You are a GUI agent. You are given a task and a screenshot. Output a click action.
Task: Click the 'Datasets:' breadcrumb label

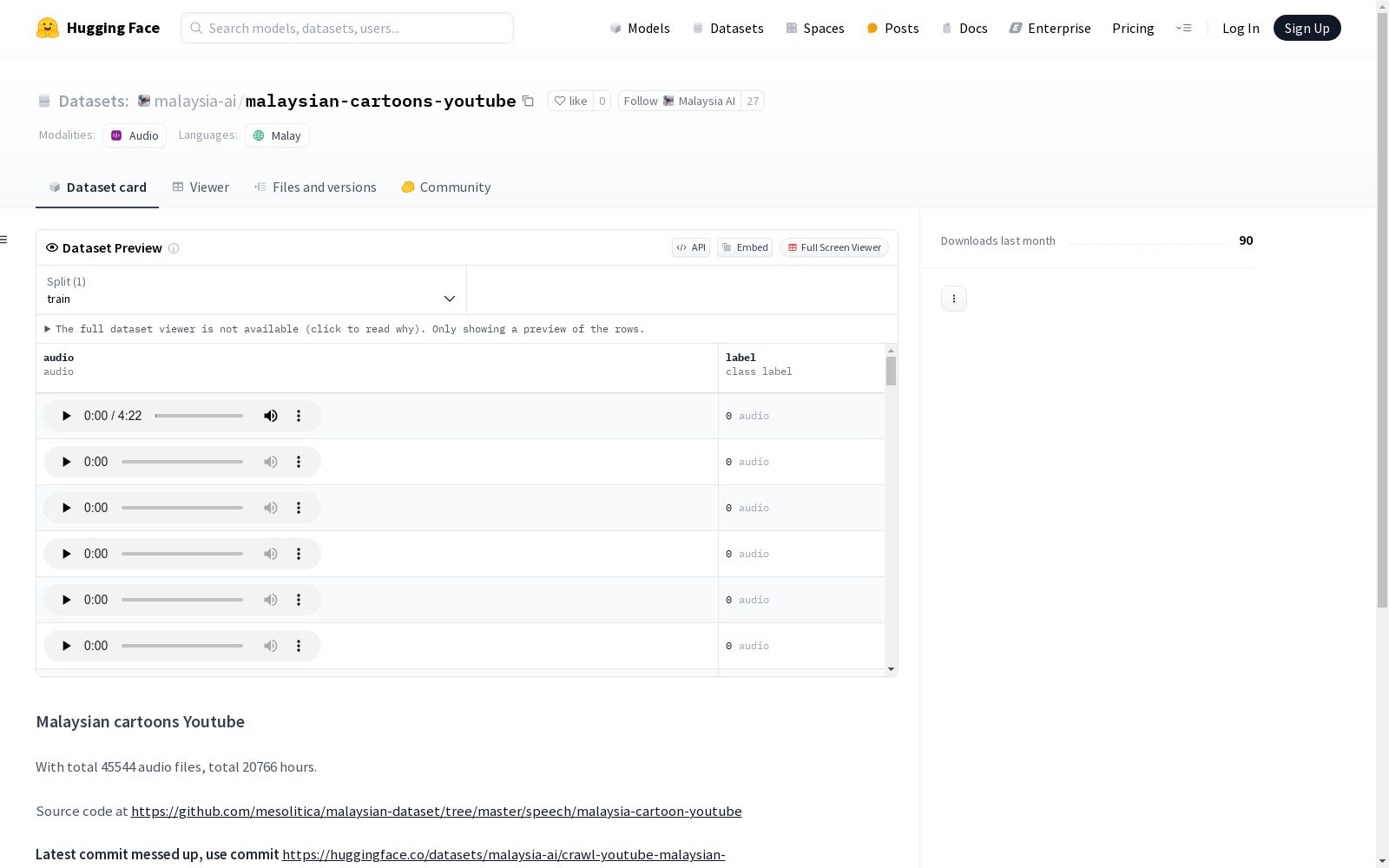(x=93, y=101)
